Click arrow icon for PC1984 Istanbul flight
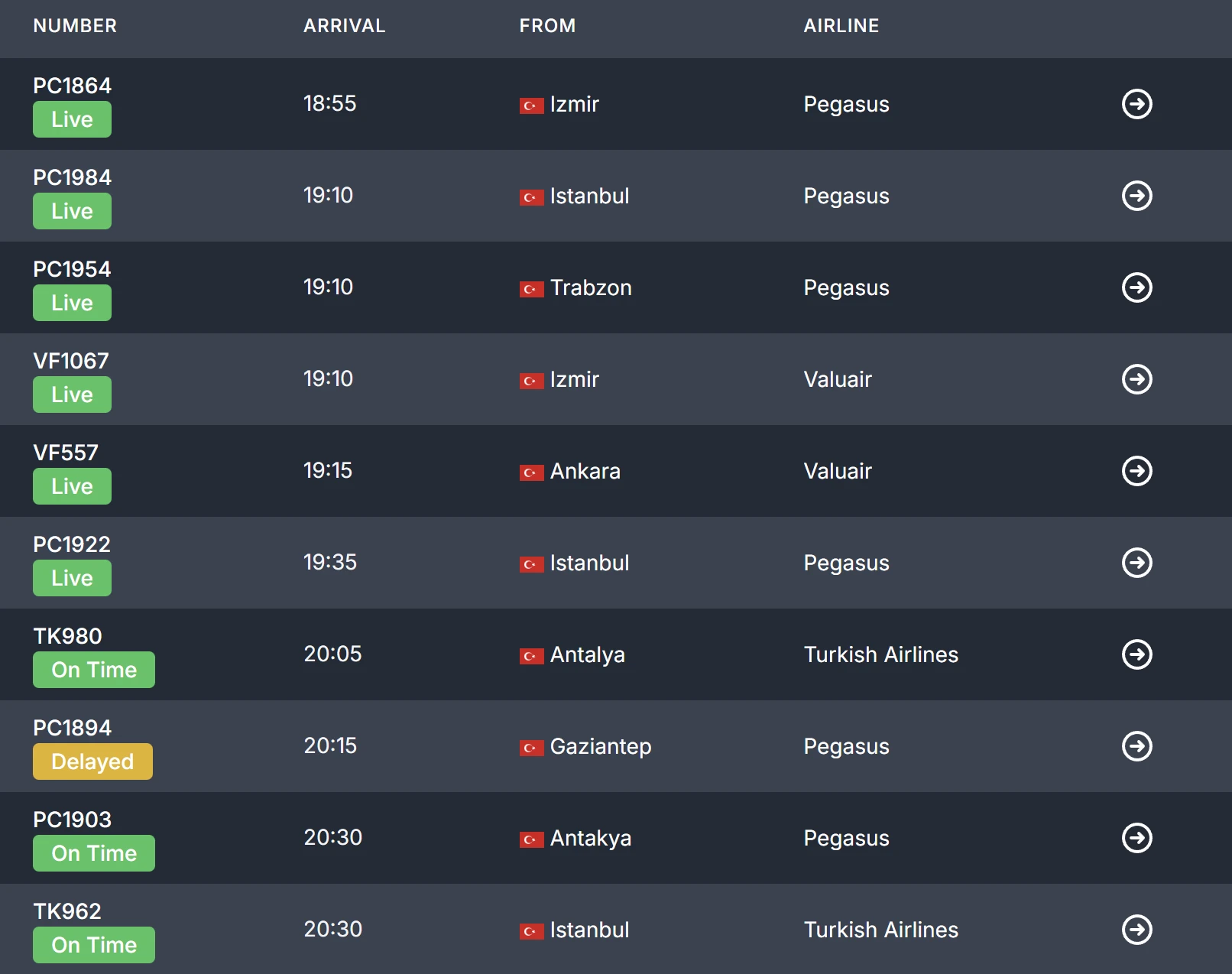The image size is (1232, 974). point(1136,196)
